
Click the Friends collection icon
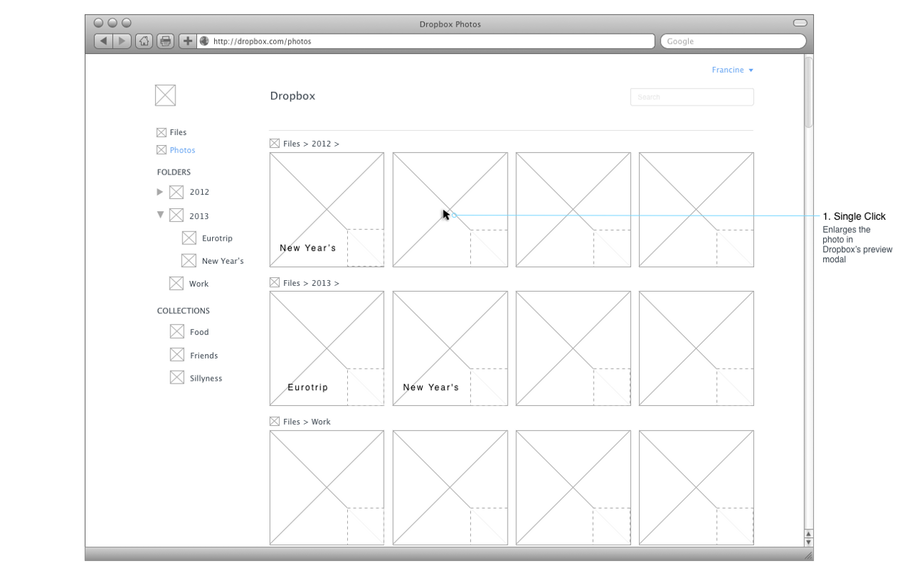click(177, 355)
